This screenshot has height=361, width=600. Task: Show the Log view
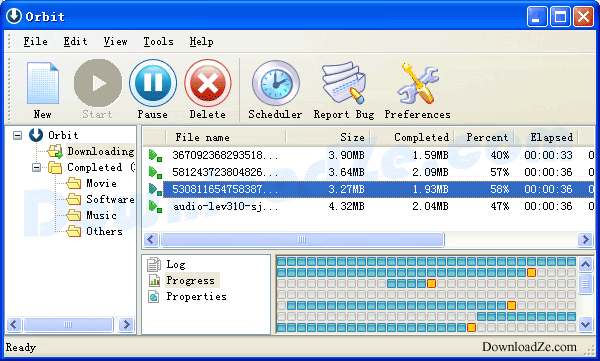click(x=176, y=264)
